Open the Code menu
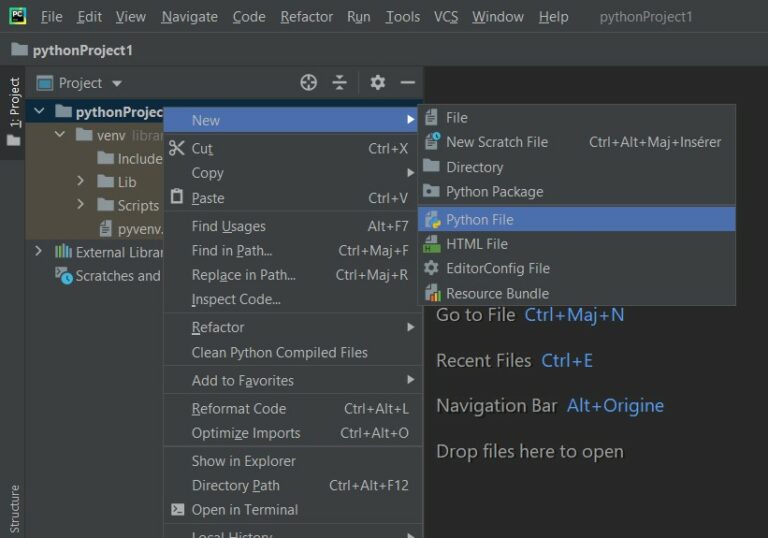The image size is (768, 538). coord(249,17)
